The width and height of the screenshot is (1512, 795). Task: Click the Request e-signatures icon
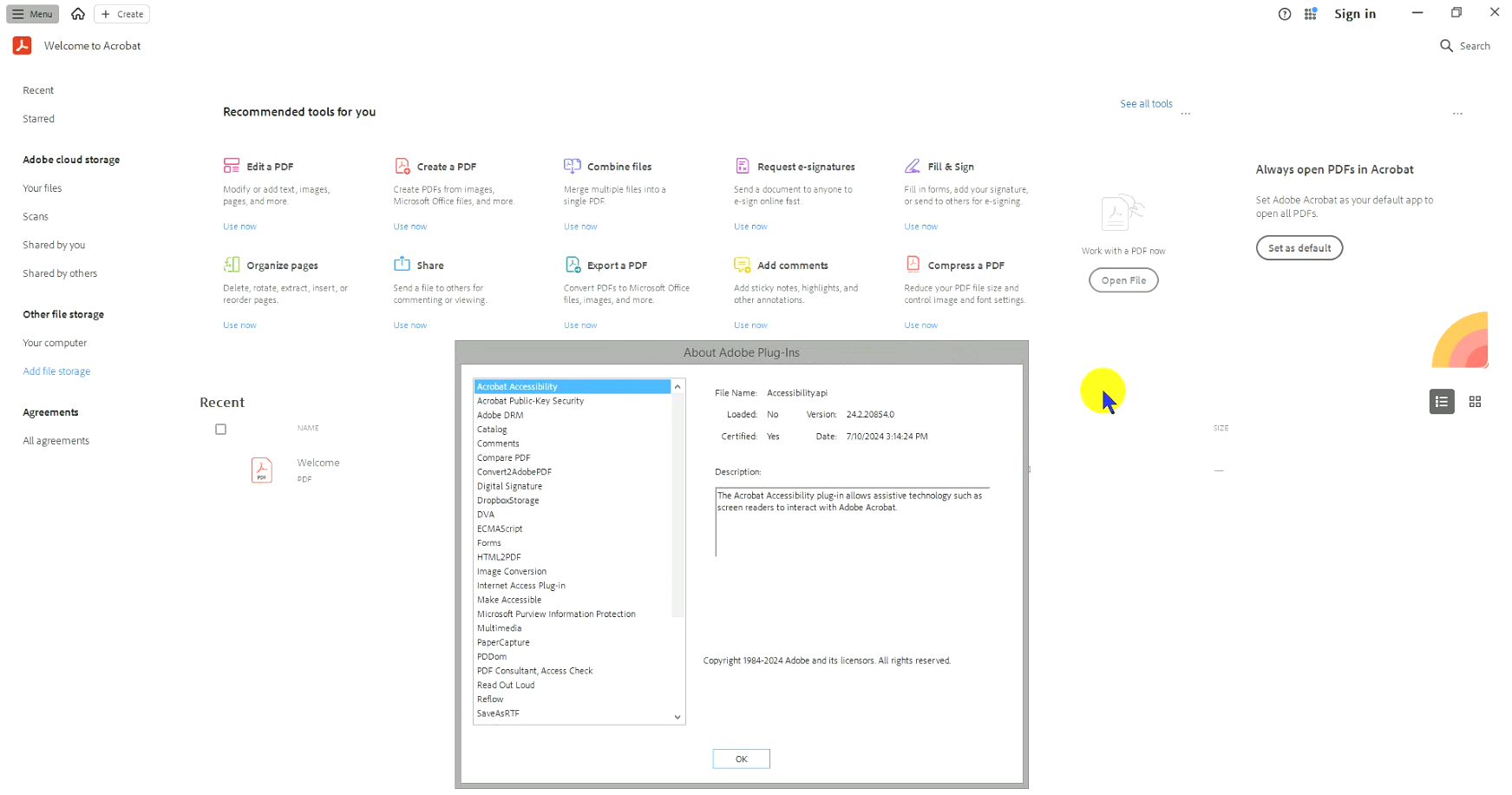coord(742,166)
